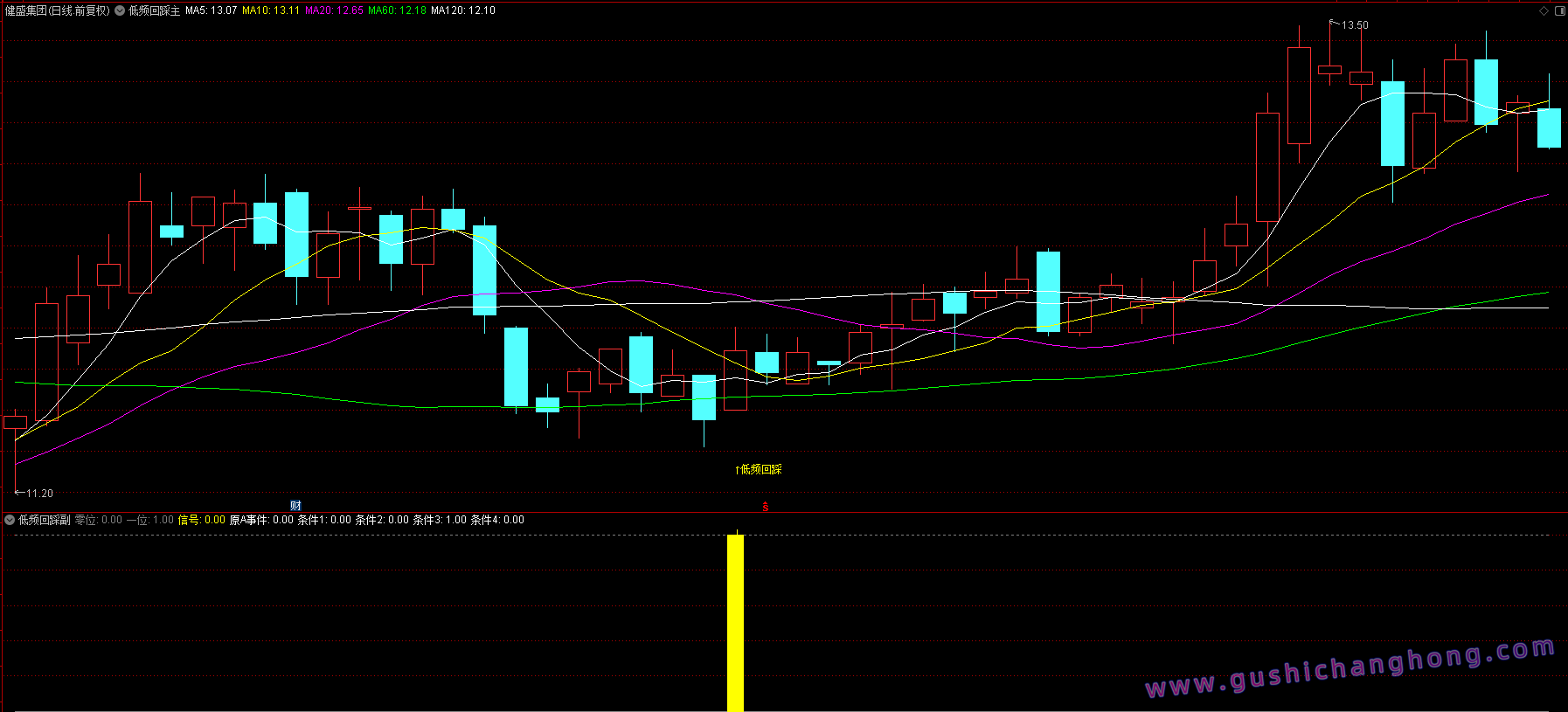Click the yellow signal bar in sub-chart
Screen dimensions: 1568x712
click(736, 623)
